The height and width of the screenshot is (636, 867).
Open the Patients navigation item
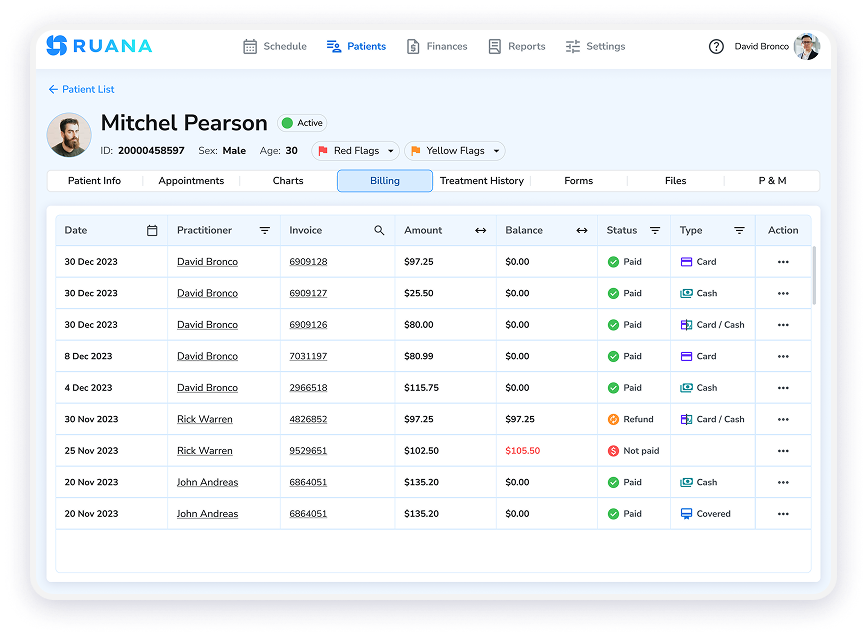tap(356, 46)
